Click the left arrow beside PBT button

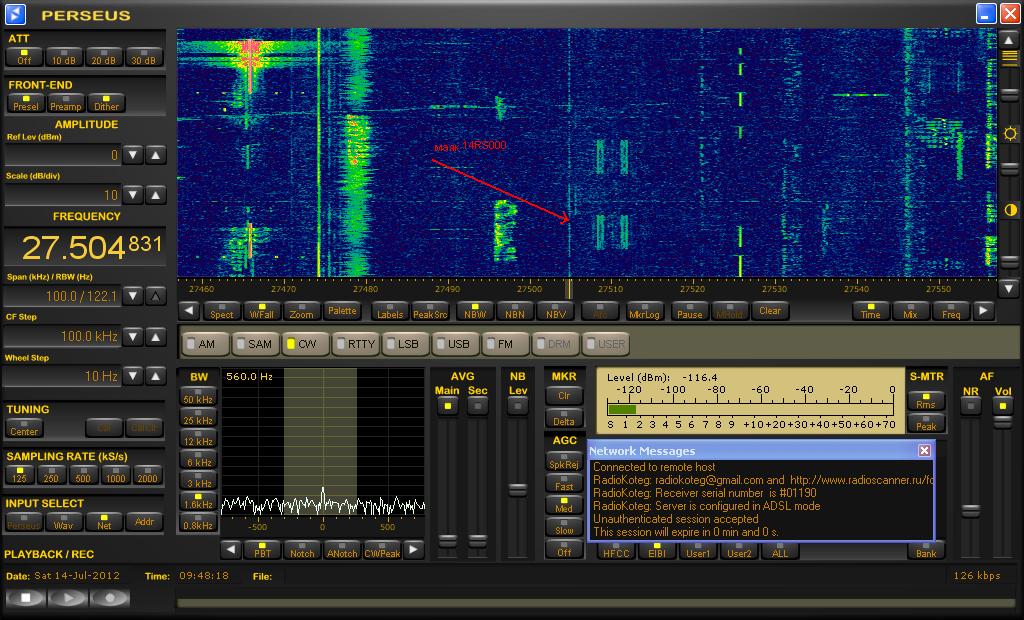pos(231,549)
